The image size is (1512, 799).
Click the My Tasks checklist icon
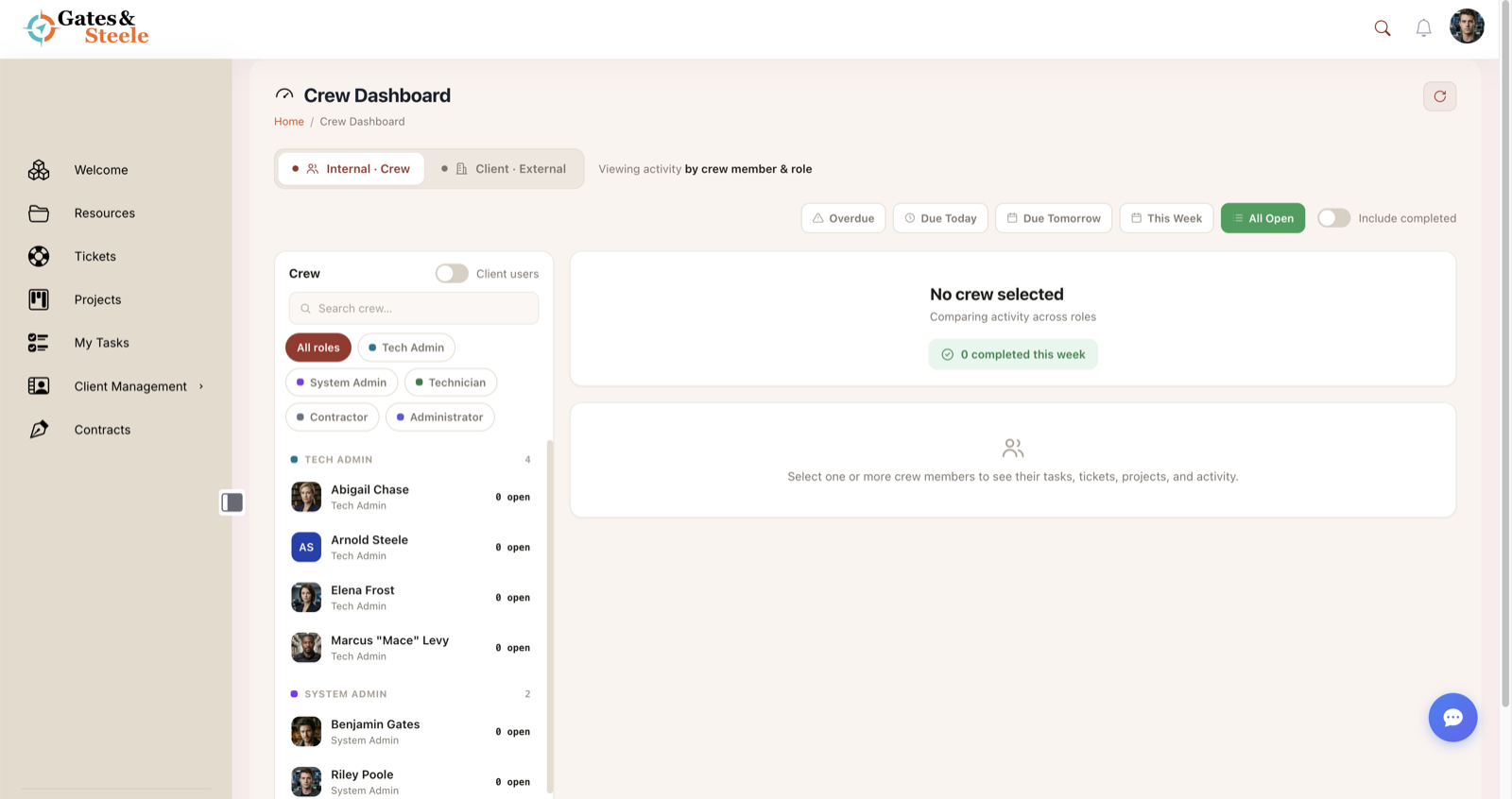click(39, 343)
